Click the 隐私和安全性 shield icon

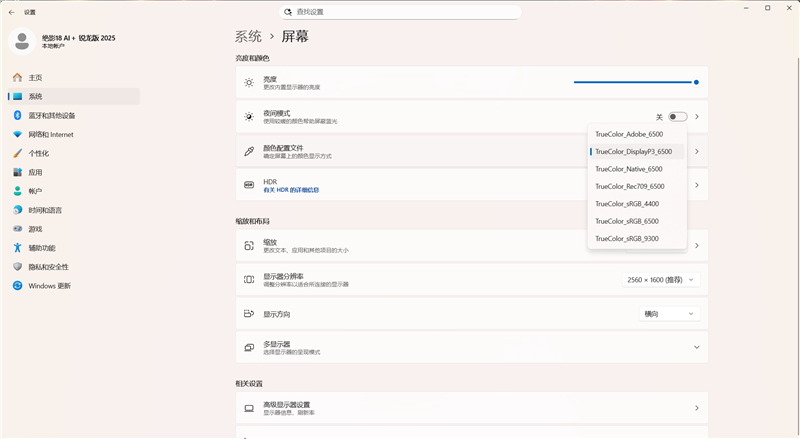click(x=17, y=267)
